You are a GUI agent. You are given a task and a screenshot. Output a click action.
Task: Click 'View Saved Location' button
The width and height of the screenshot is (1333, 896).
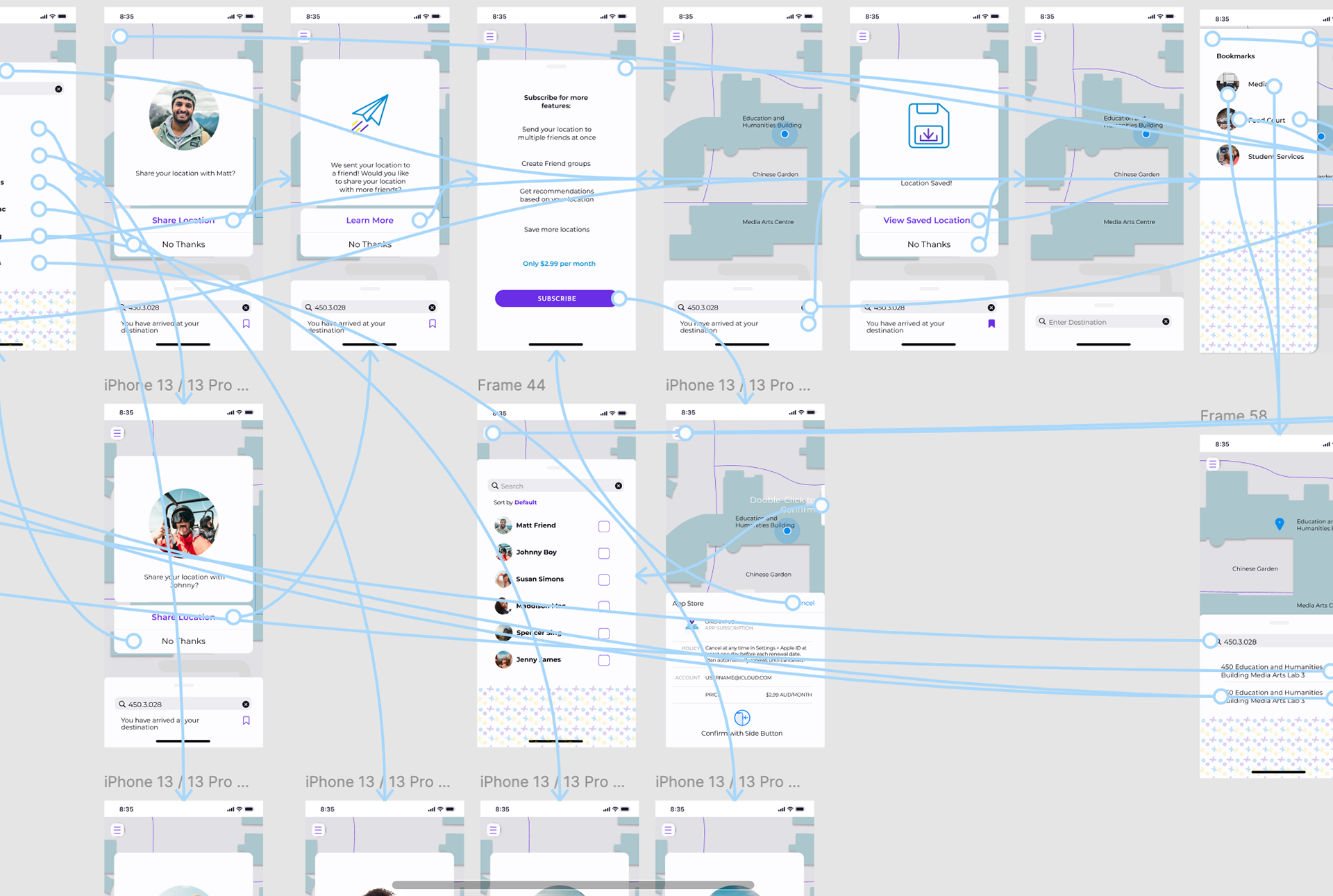click(x=927, y=220)
